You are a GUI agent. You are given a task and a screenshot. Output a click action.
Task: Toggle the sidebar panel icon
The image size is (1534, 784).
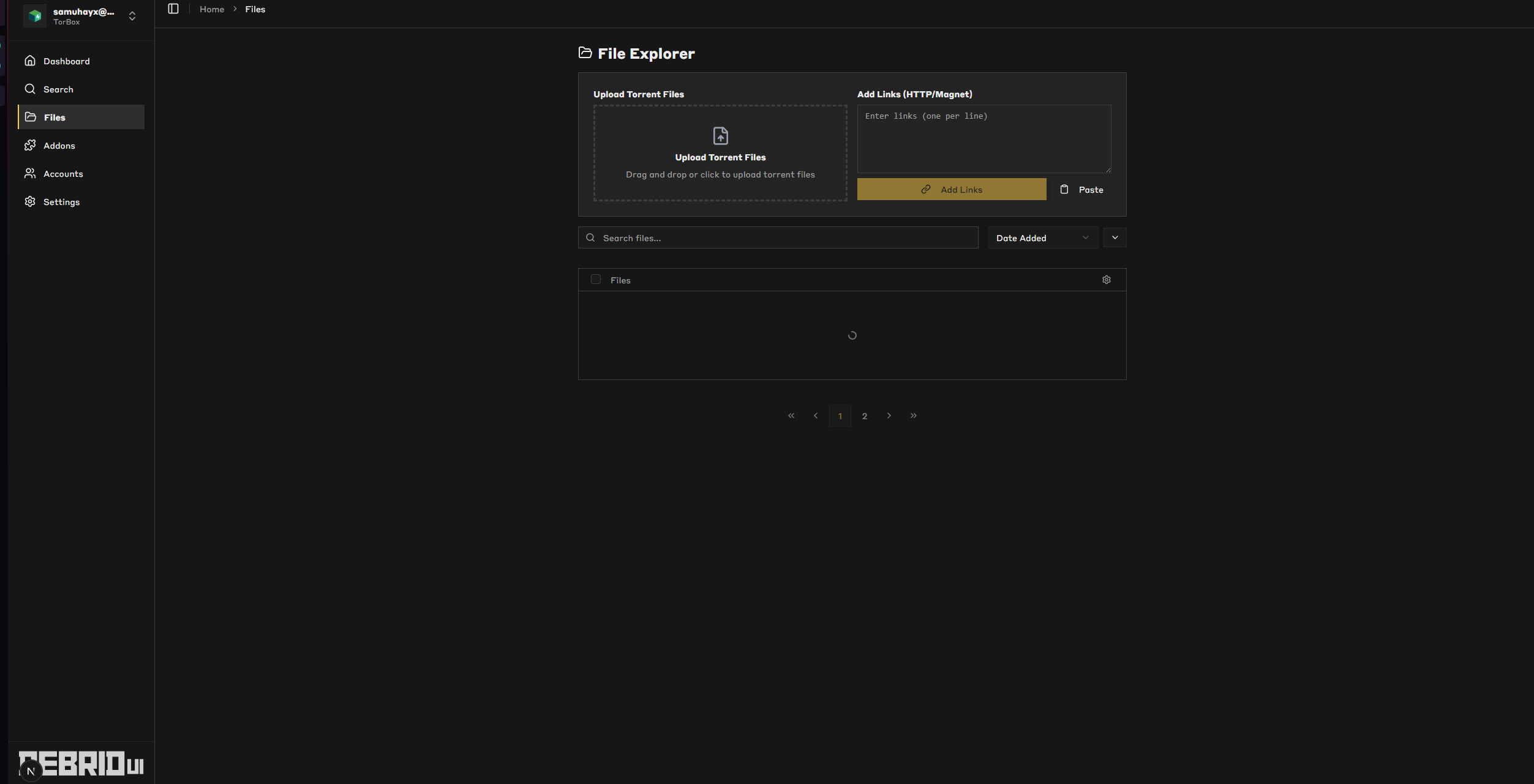(x=173, y=9)
